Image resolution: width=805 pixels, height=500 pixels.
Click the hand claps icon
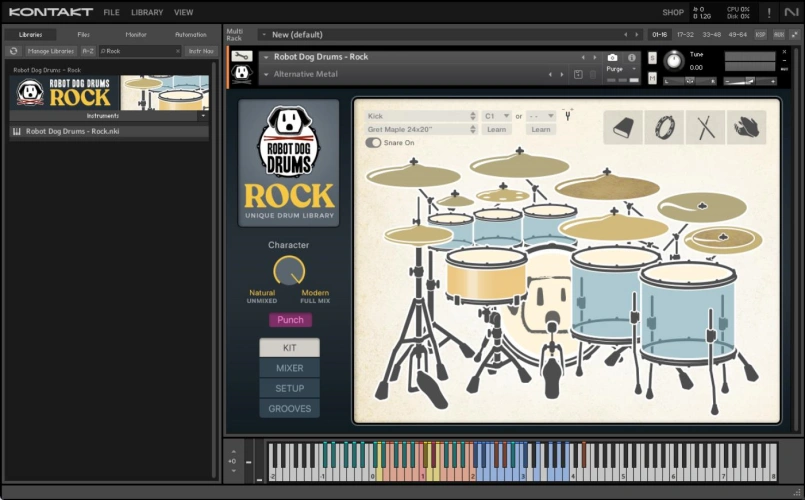point(746,127)
